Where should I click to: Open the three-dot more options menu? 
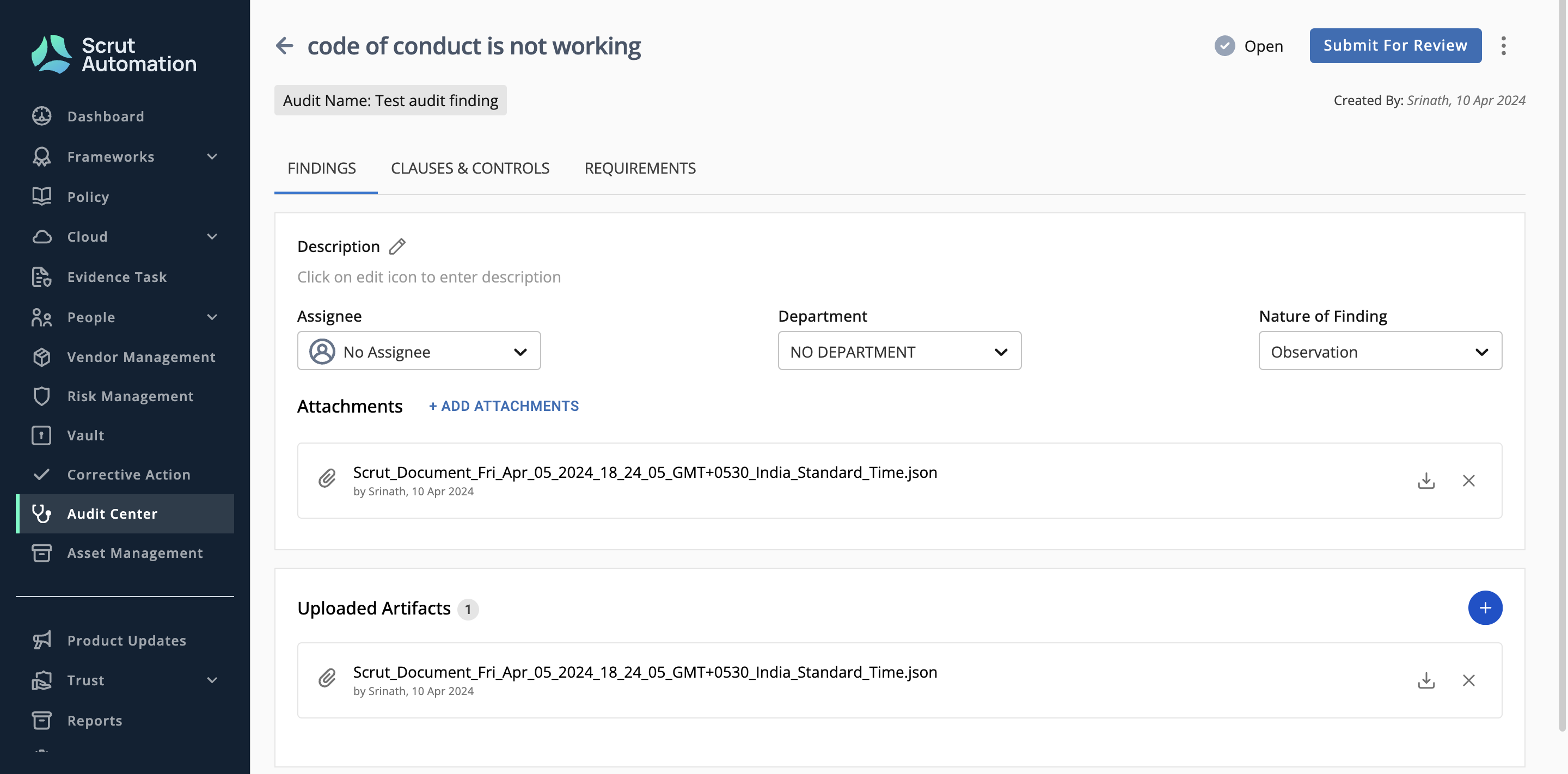point(1503,46)
